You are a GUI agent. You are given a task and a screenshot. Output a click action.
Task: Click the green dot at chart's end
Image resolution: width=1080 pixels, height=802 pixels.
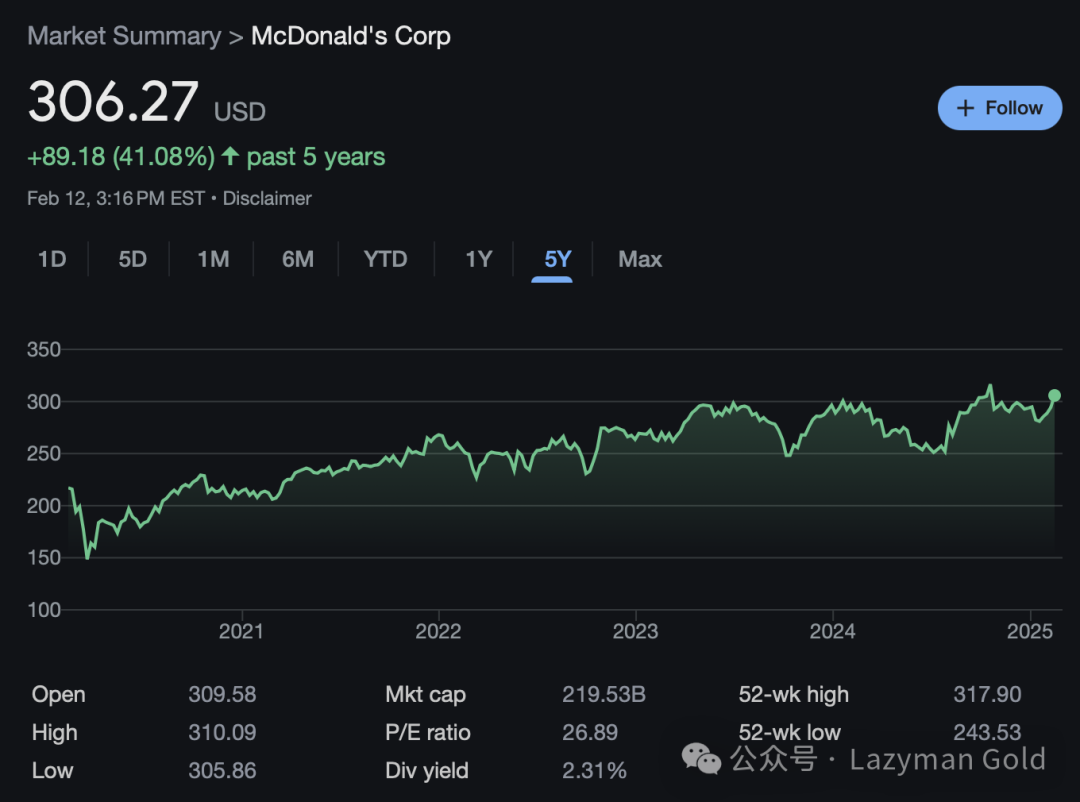(x=1055, y=395)
